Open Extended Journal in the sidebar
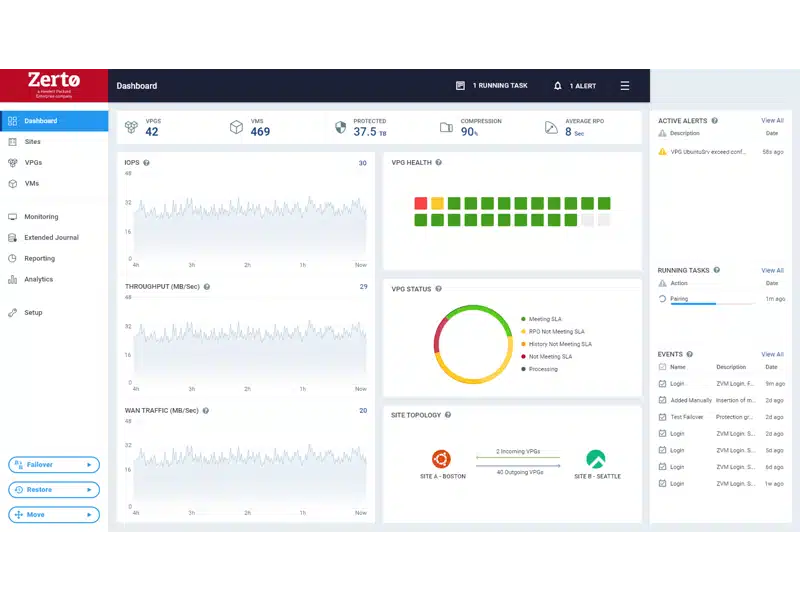800x600 pixels. 51,238
